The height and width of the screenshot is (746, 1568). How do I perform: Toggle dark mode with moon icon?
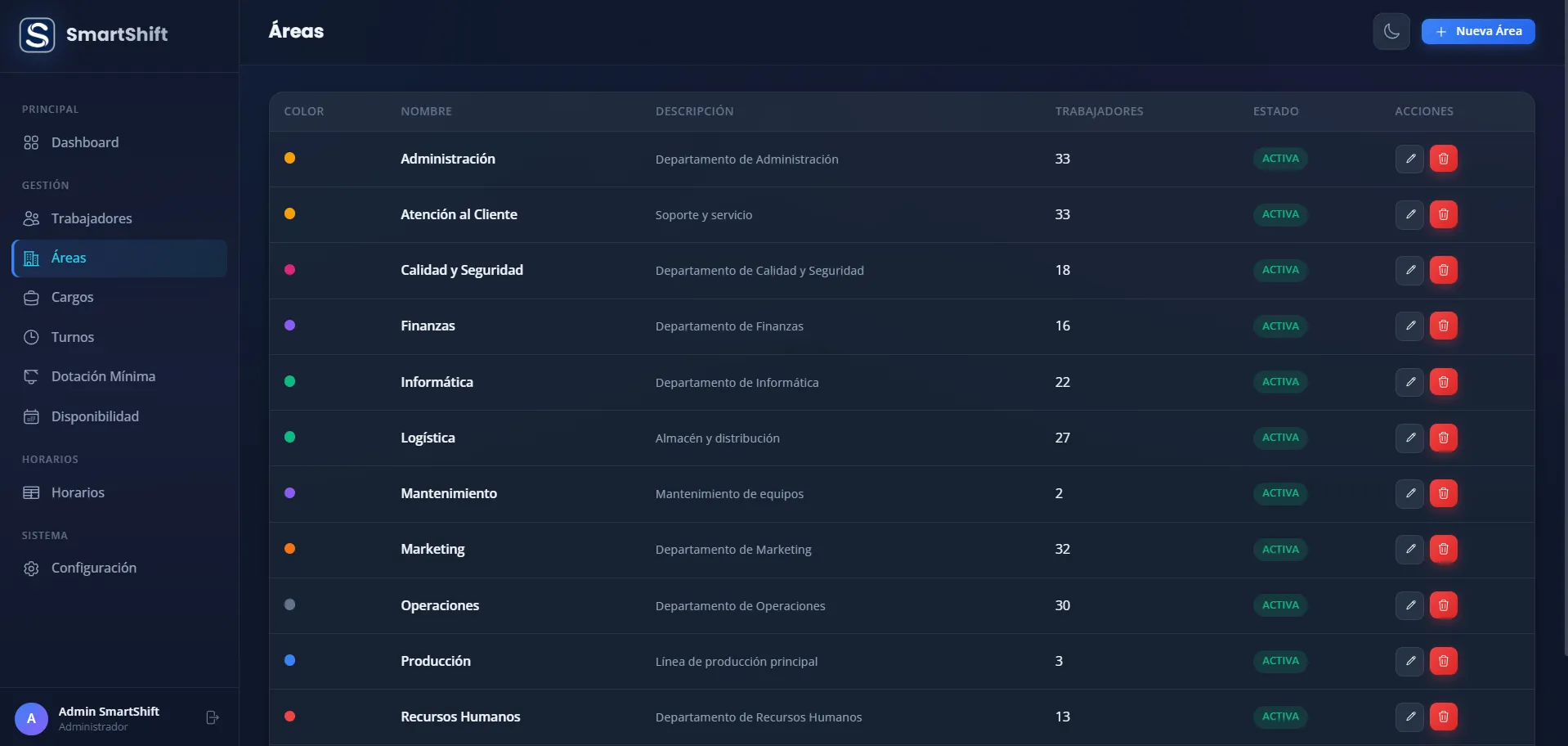click(1391, 32)
